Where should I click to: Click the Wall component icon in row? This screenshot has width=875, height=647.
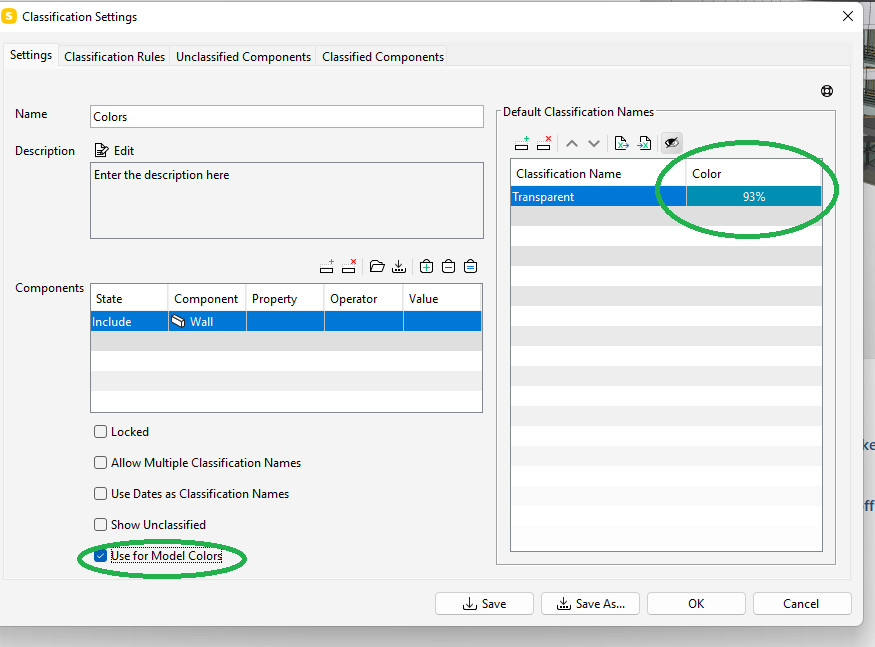coord(178,322)
